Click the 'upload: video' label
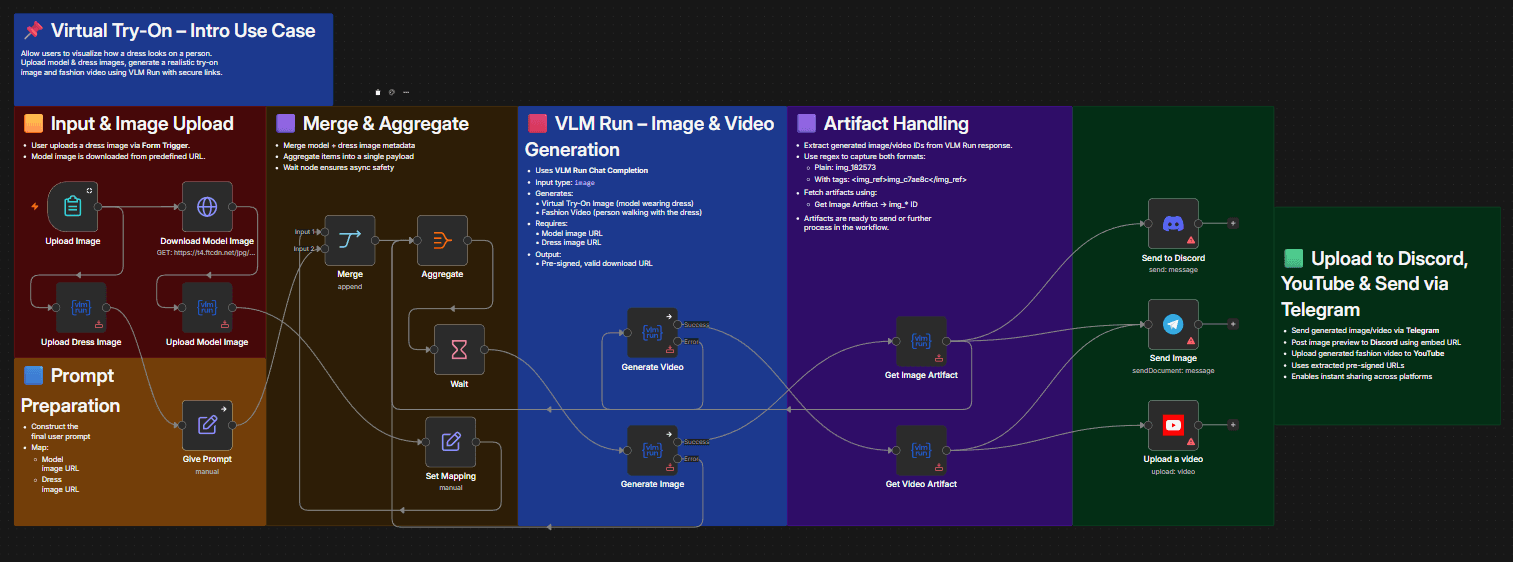 click(1173, 471)
